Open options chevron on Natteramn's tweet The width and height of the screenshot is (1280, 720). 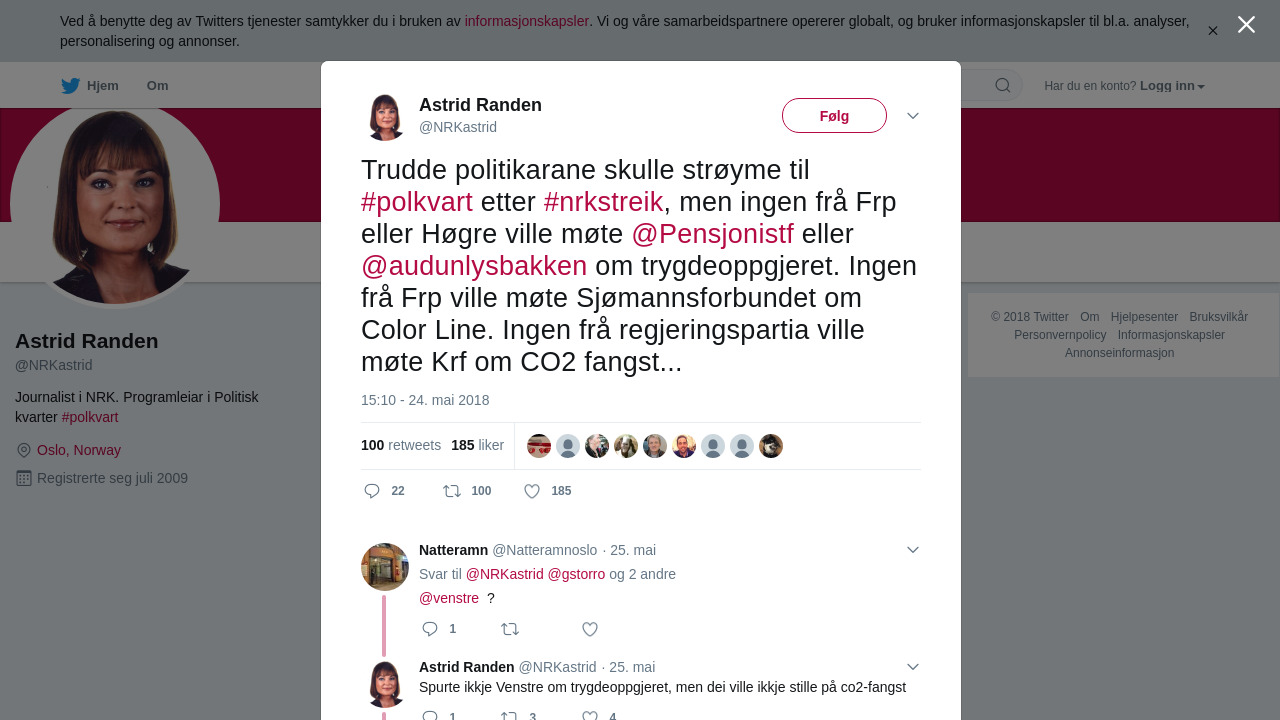point(913,550)
